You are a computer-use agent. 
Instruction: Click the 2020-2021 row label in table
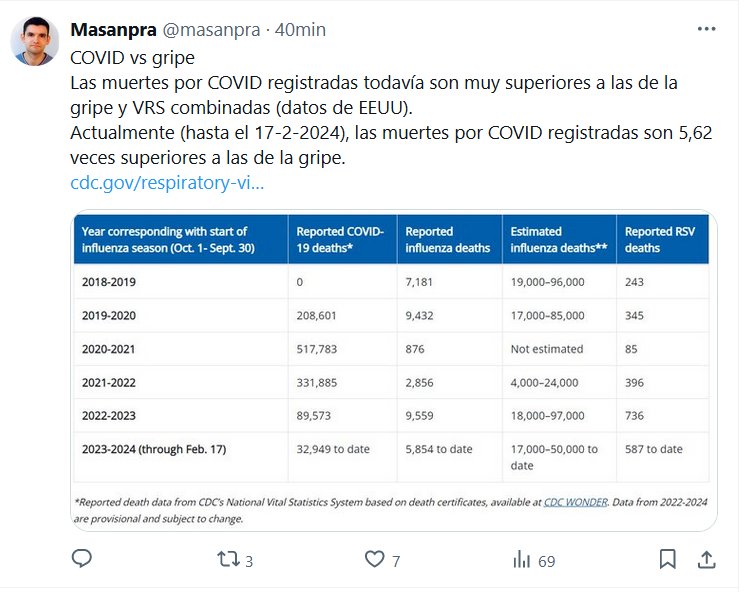109,349
